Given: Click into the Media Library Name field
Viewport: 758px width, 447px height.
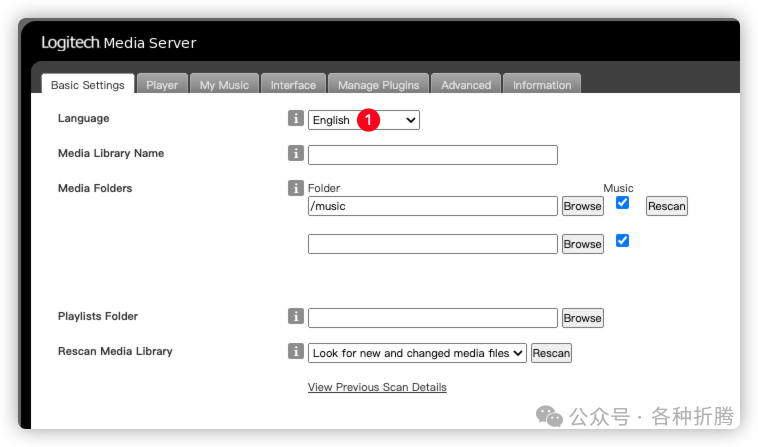Looking at the screenshot, I should [433, 155].
